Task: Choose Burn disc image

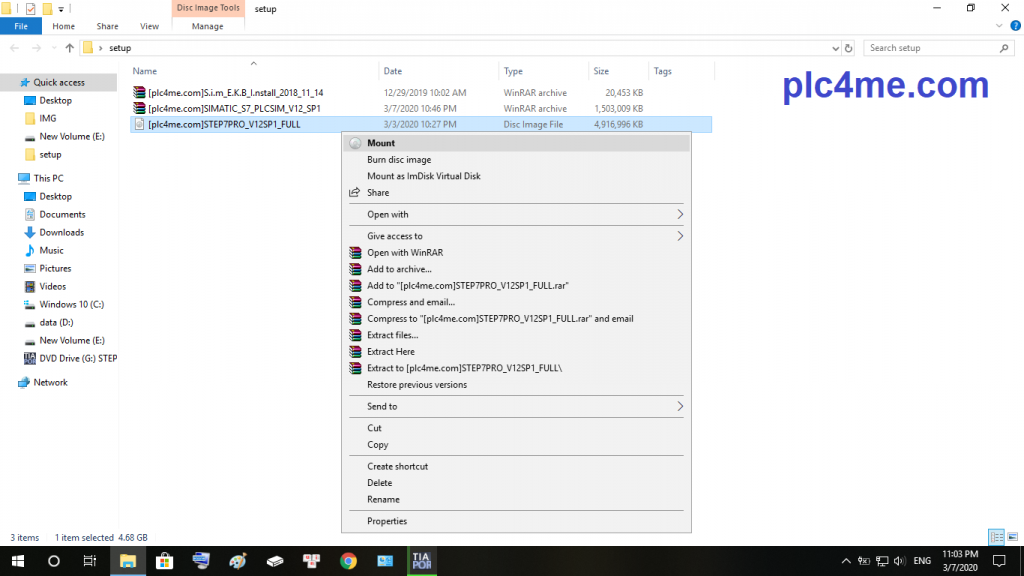Action: click(399, 159)
